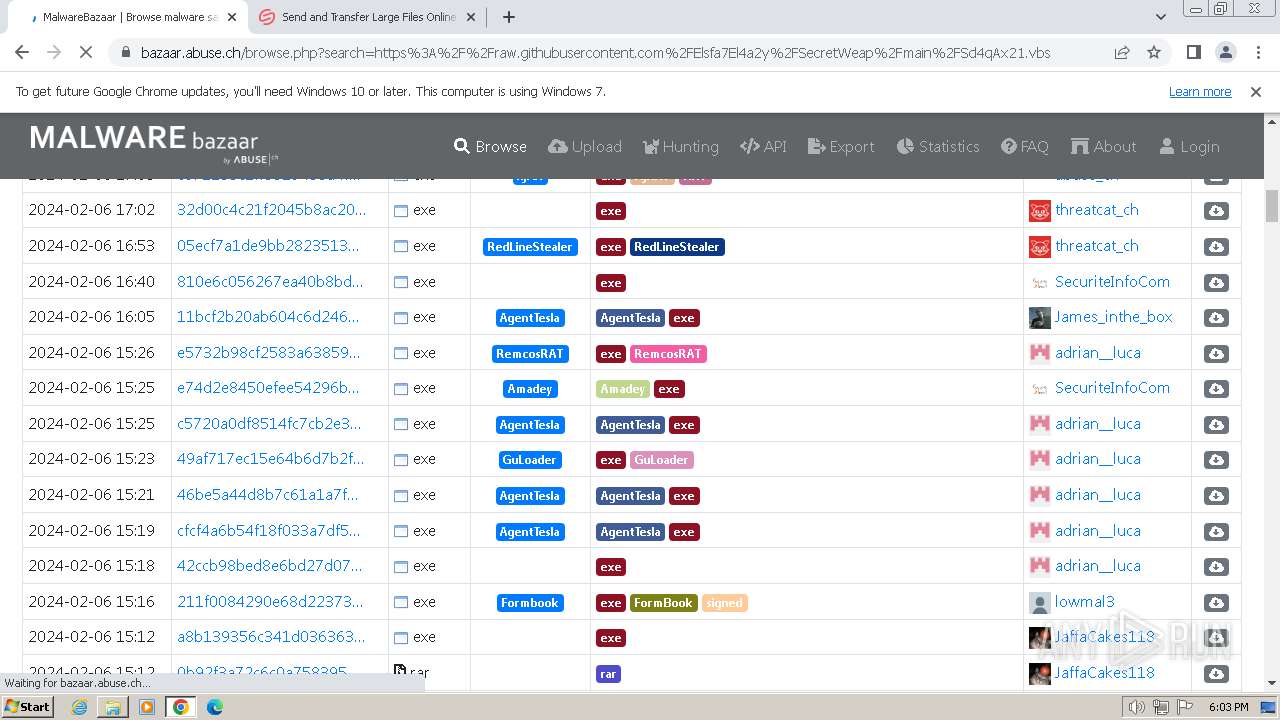Stop page loading with the X button
The width and height of the screenshot is (1280, 720).
[86, 52]
